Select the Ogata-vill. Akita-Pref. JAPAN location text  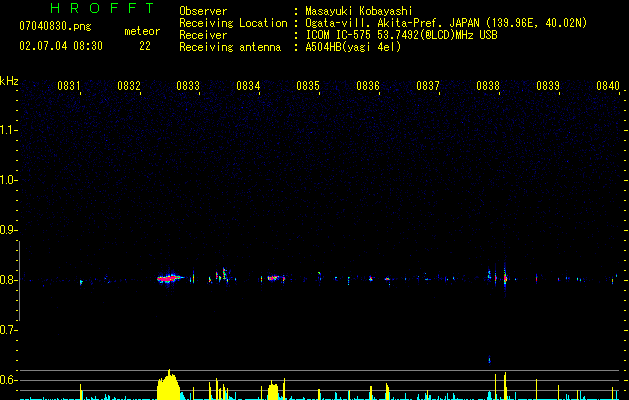446,23
